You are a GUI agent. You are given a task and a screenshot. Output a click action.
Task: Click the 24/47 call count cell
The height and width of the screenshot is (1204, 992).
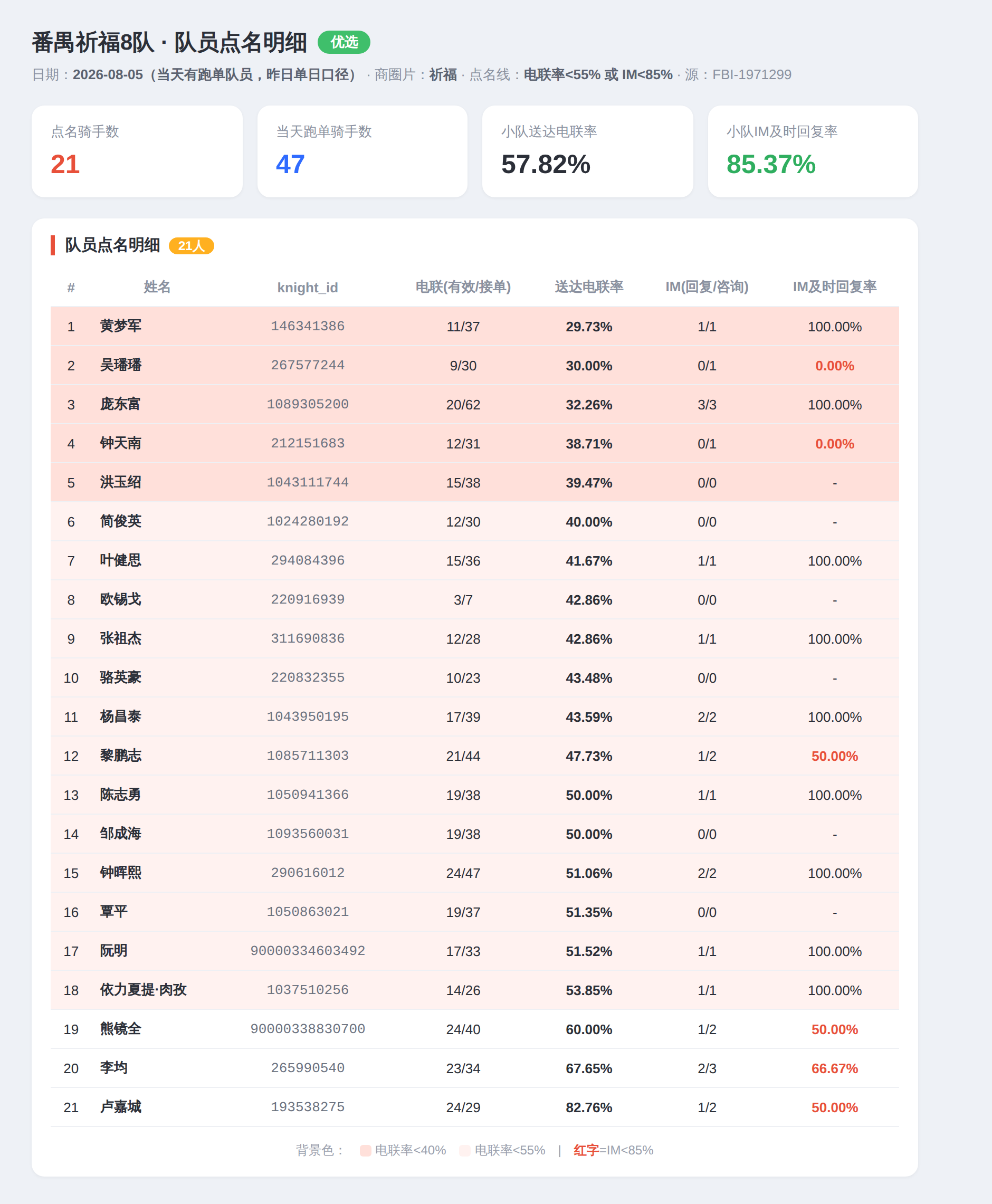pos(463,873)
